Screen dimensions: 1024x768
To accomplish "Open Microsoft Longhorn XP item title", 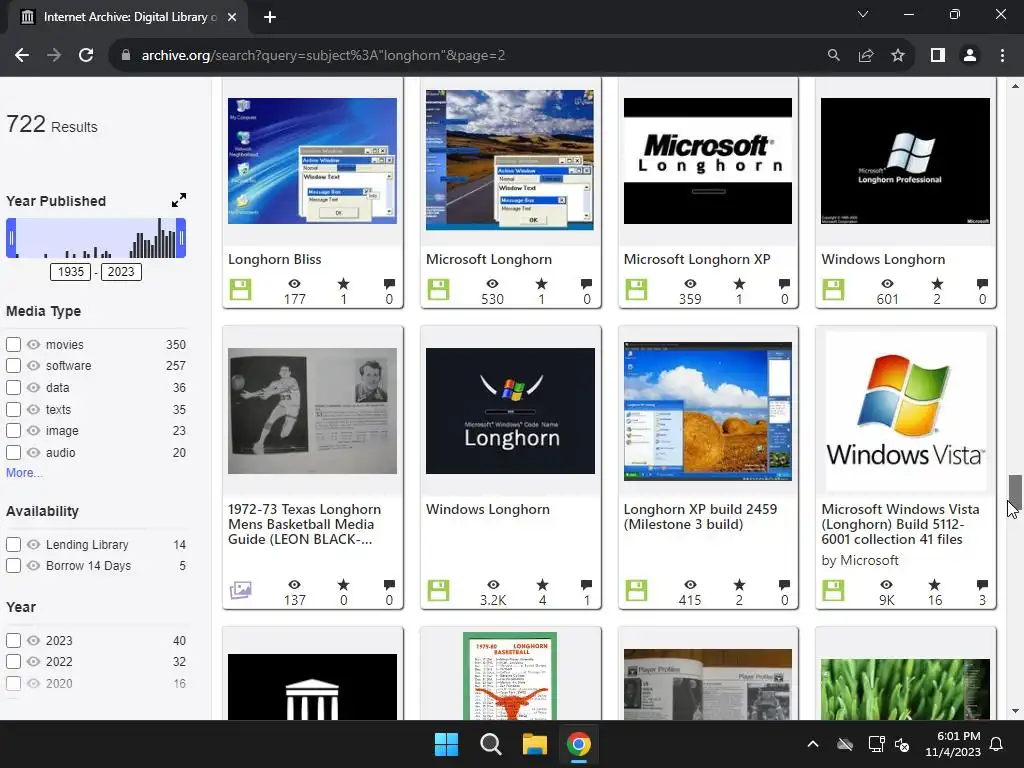I will coord(697,259).
